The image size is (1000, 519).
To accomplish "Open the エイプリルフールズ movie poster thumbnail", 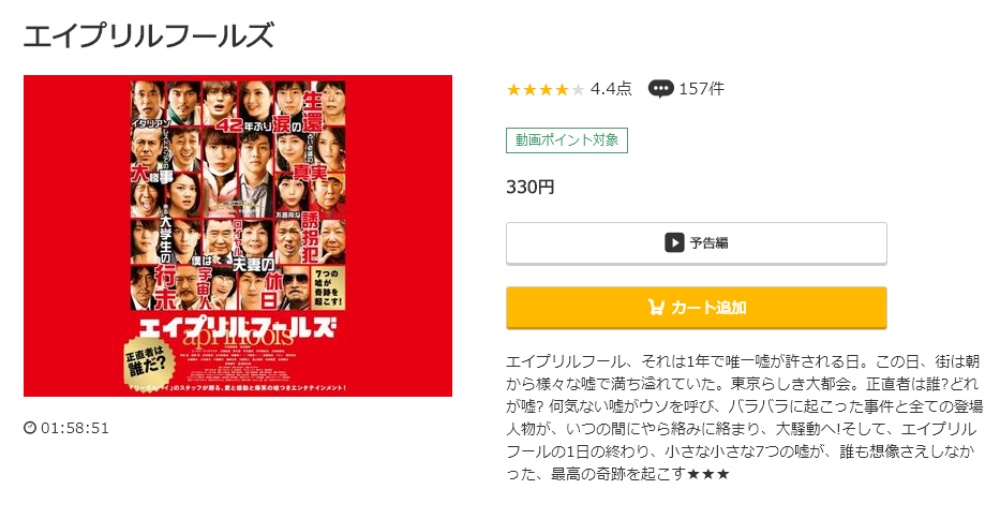I will click(238, 236).
